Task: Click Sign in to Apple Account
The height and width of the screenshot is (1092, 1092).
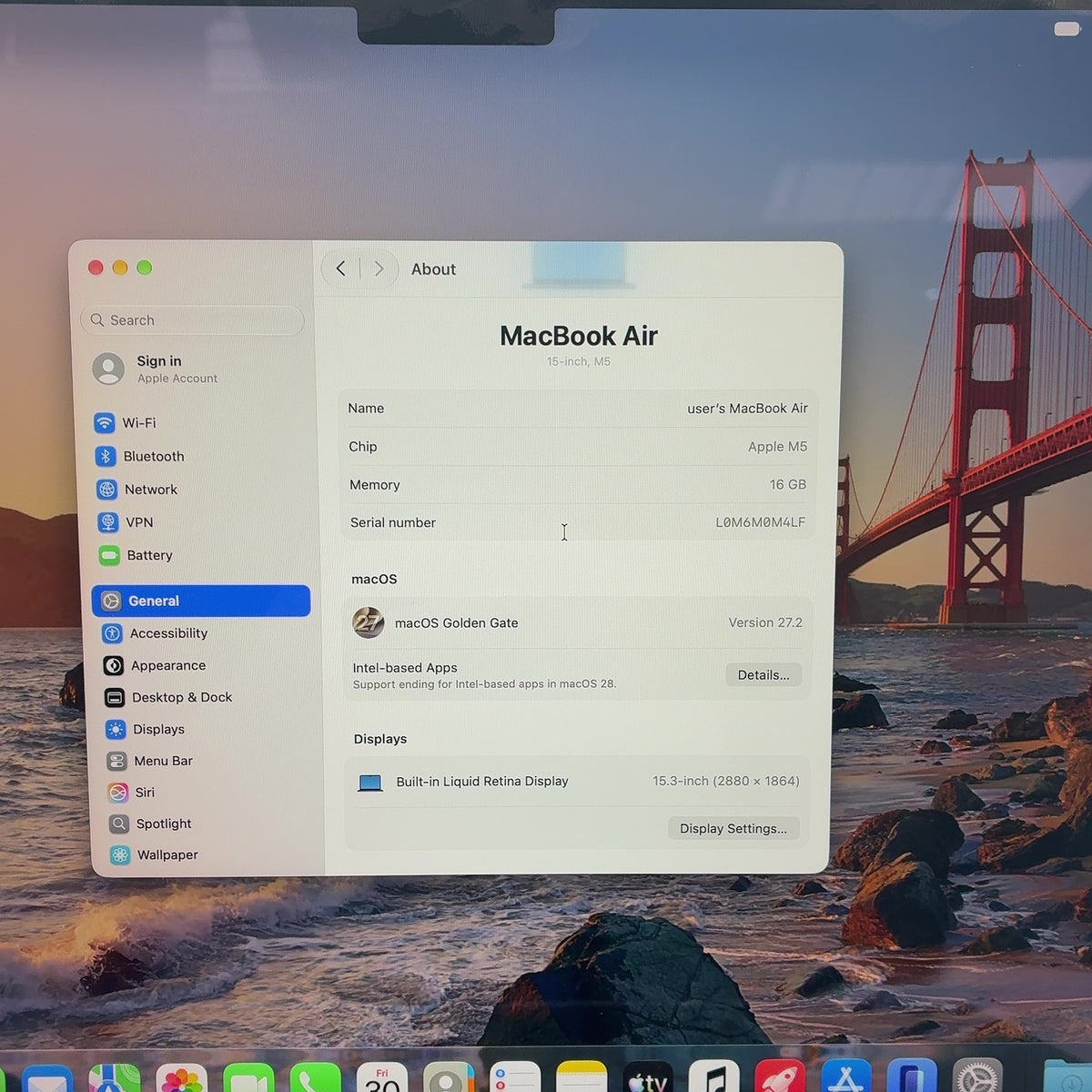Action: tap(155, 369)
